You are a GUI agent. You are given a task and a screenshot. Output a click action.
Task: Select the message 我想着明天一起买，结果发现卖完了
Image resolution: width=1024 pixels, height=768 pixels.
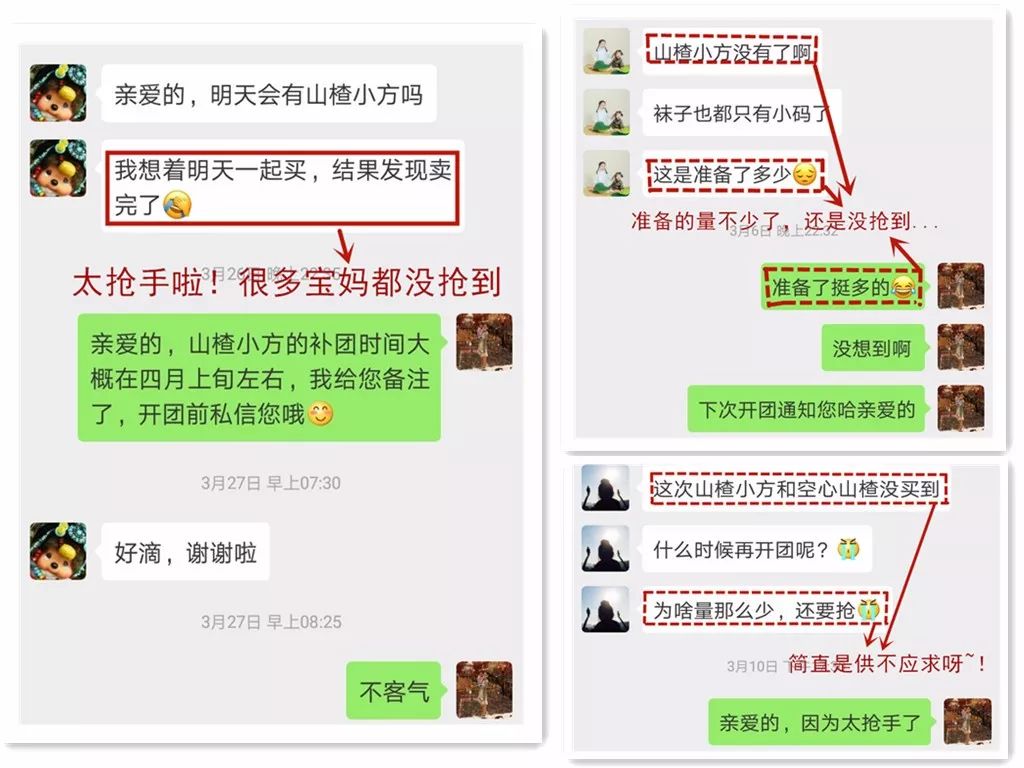(x=283, y=186)
